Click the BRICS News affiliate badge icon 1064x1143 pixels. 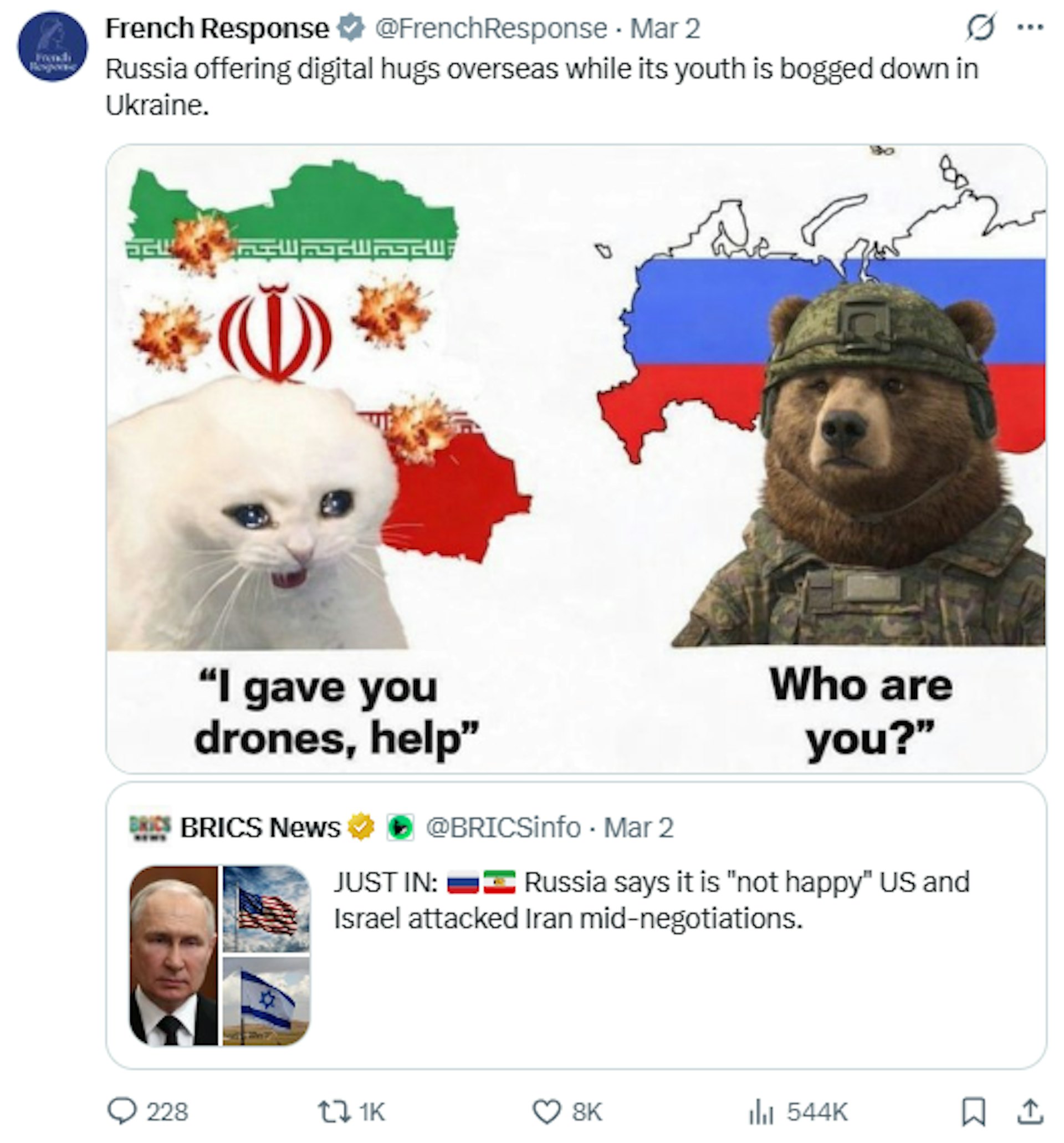[400, 828]
